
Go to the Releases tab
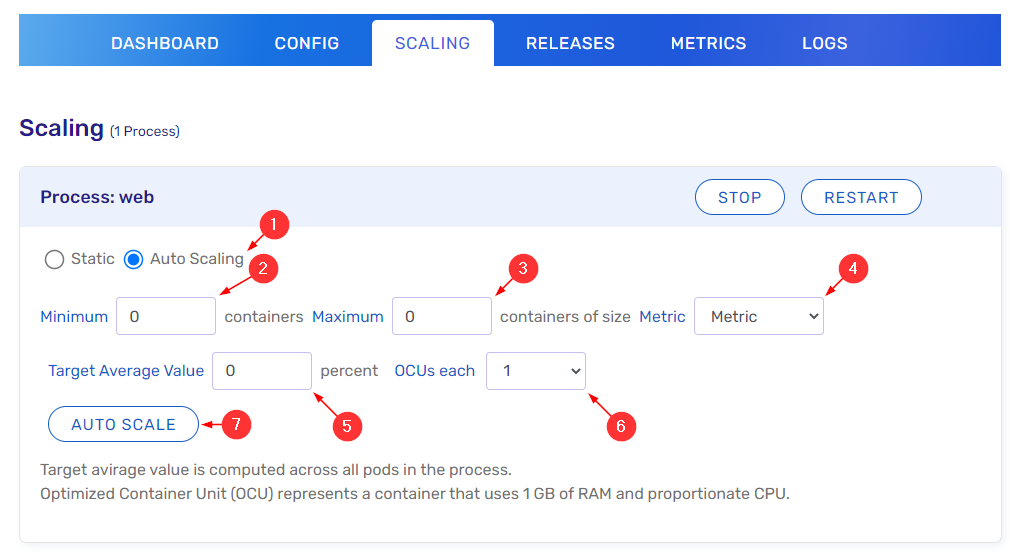click(x=570, y=43)
